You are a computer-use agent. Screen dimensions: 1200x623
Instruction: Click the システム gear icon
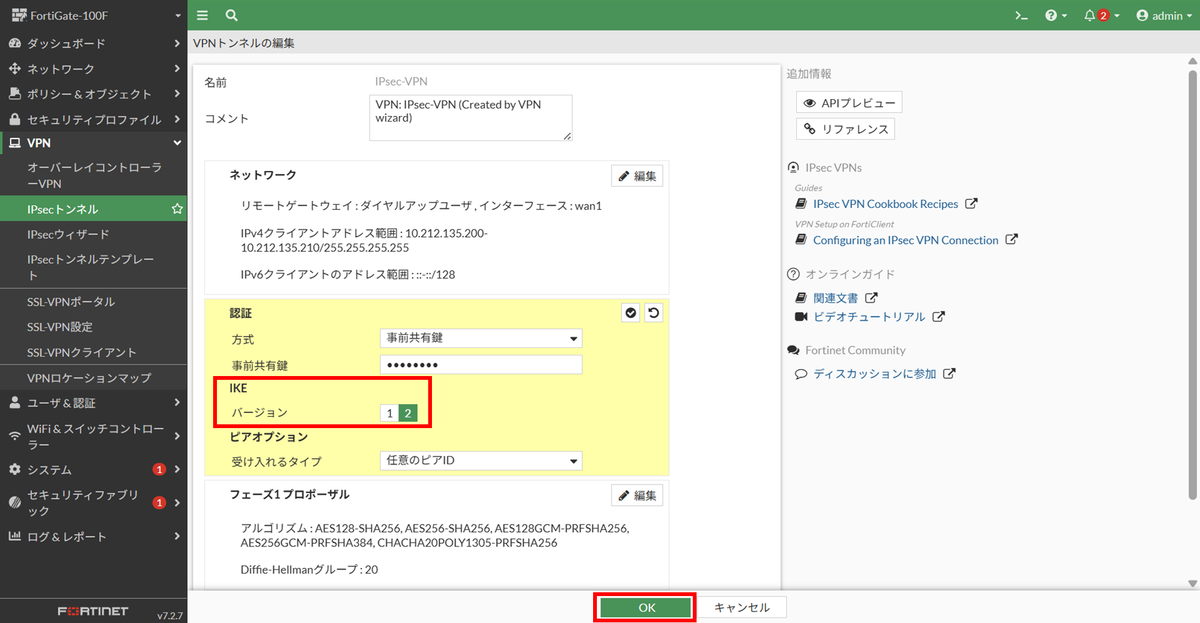tap(15, 469)
